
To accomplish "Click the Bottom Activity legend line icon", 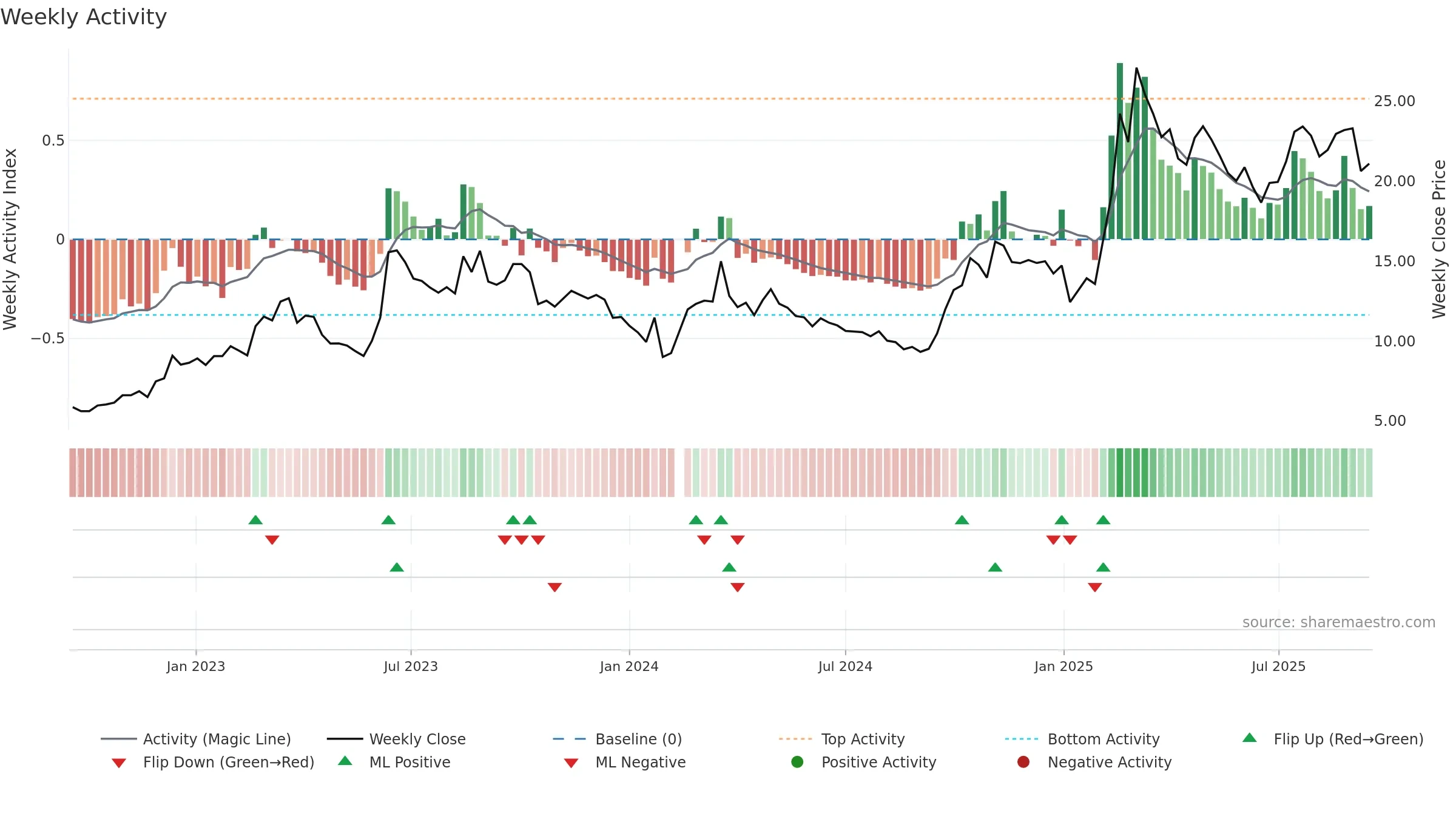I will click(1022, 739).
